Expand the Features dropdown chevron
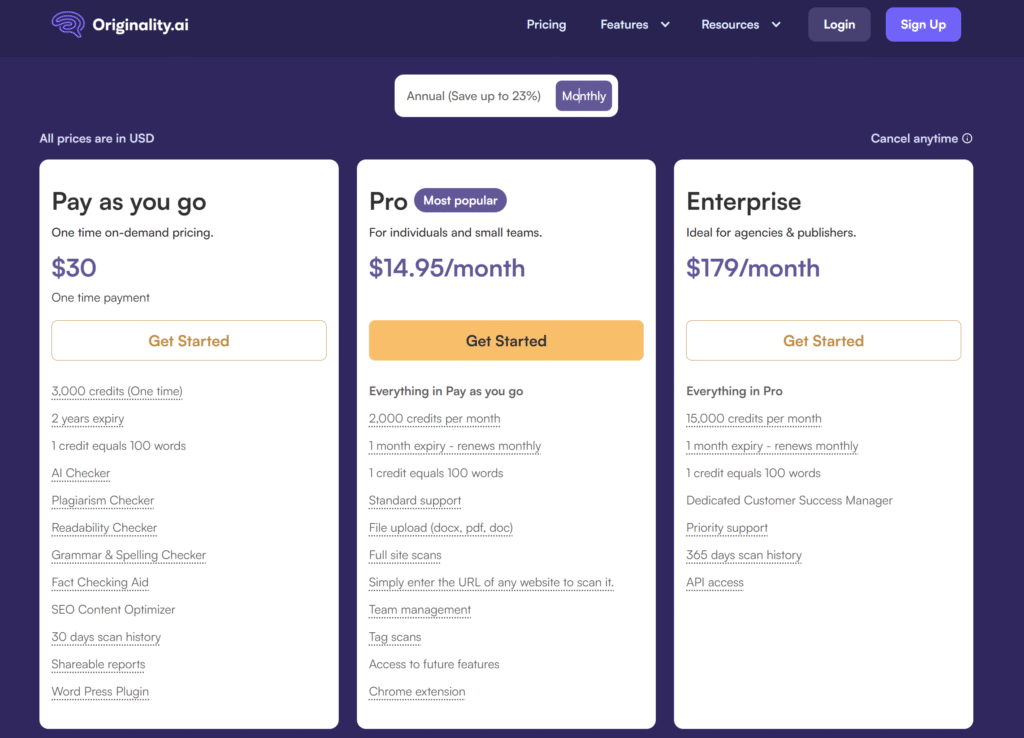The width and height of the screenshot is (1024, 738). click(x=665, y=25)
